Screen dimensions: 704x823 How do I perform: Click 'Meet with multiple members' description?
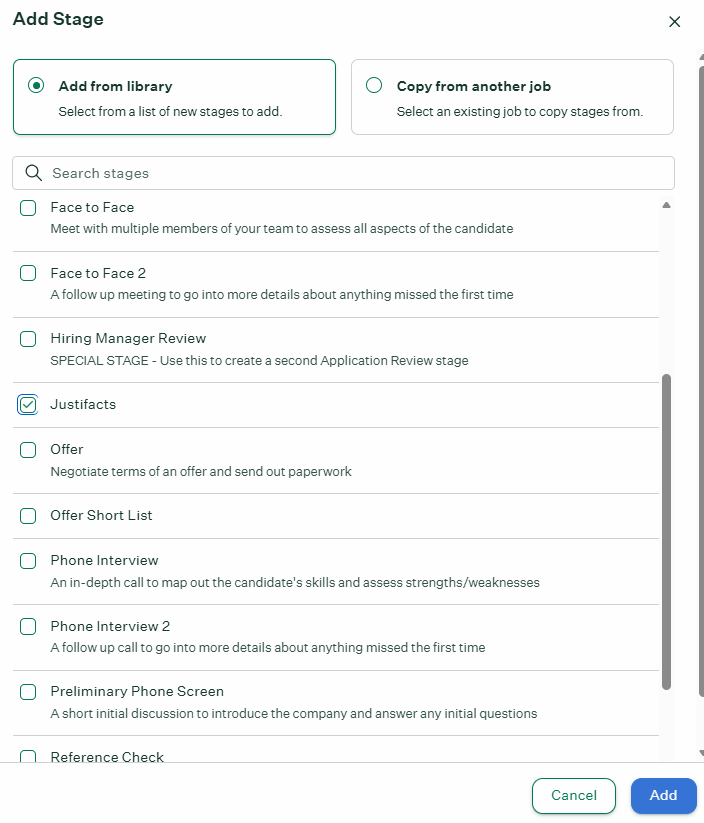pos(282,229)
